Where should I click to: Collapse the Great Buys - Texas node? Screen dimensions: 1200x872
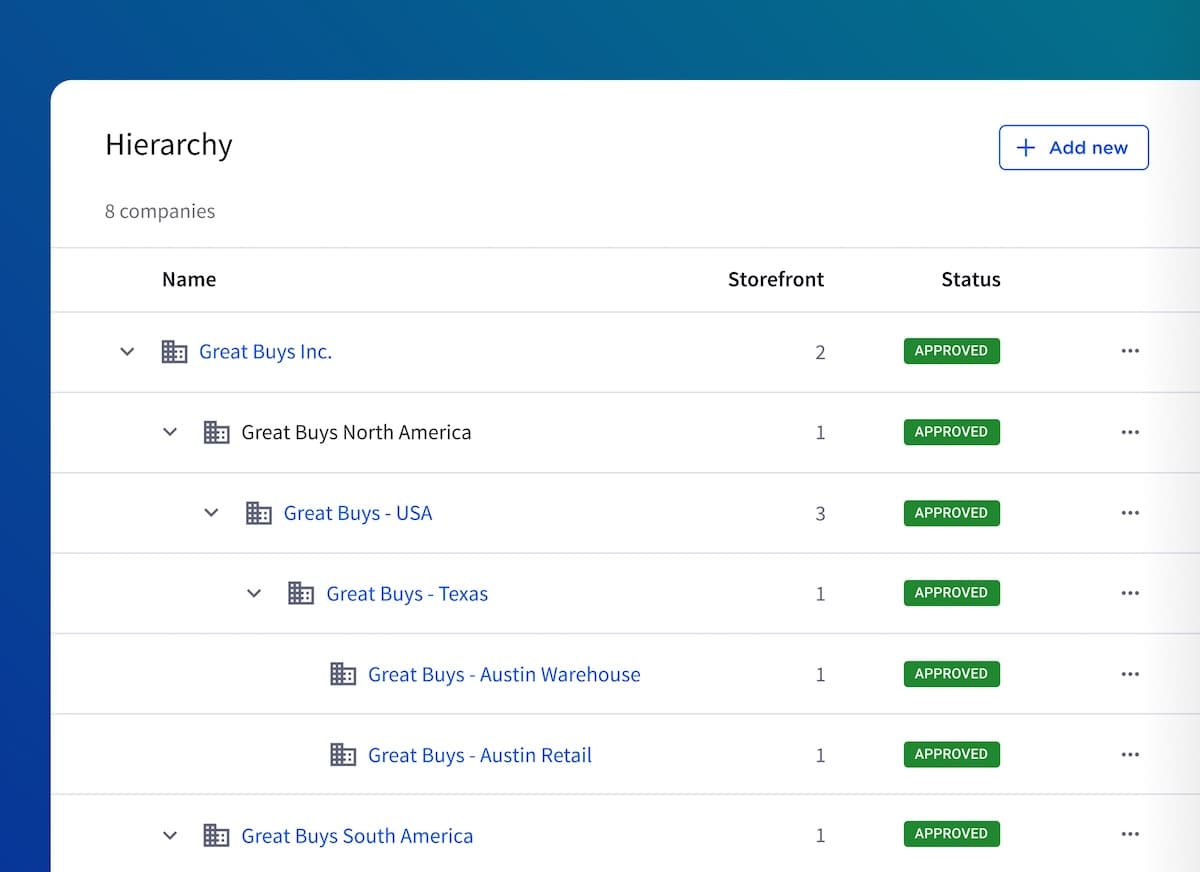click(254, 594)
